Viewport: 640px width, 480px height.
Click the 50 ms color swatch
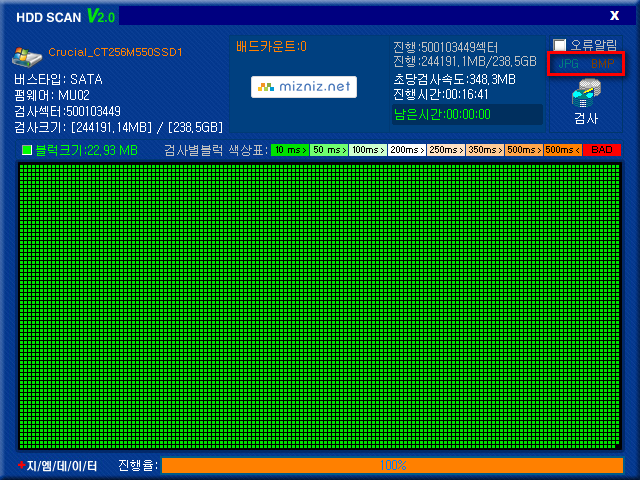[329, 150]
